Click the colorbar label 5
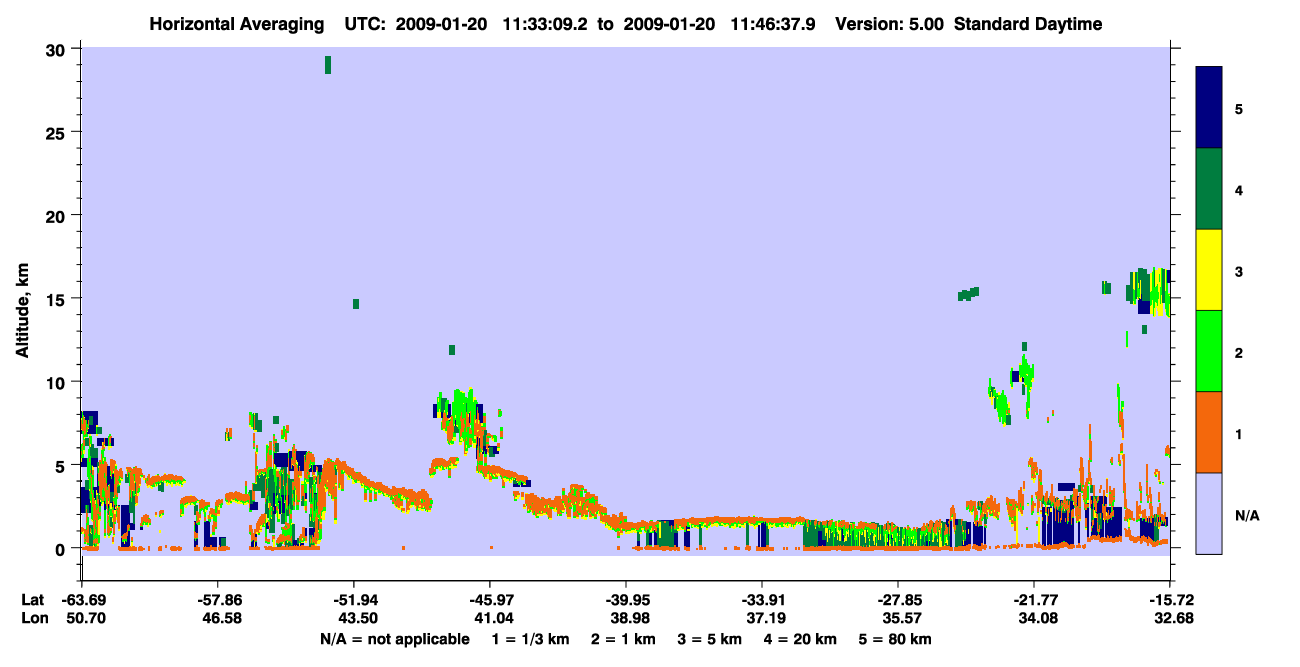This screenshot has width=1300, height=667. pos(1239,108)
